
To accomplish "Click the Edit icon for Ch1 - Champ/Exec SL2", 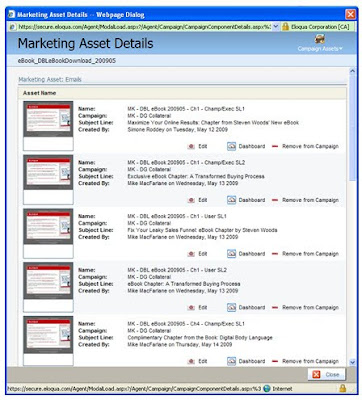I will click(x=191, y=200).
